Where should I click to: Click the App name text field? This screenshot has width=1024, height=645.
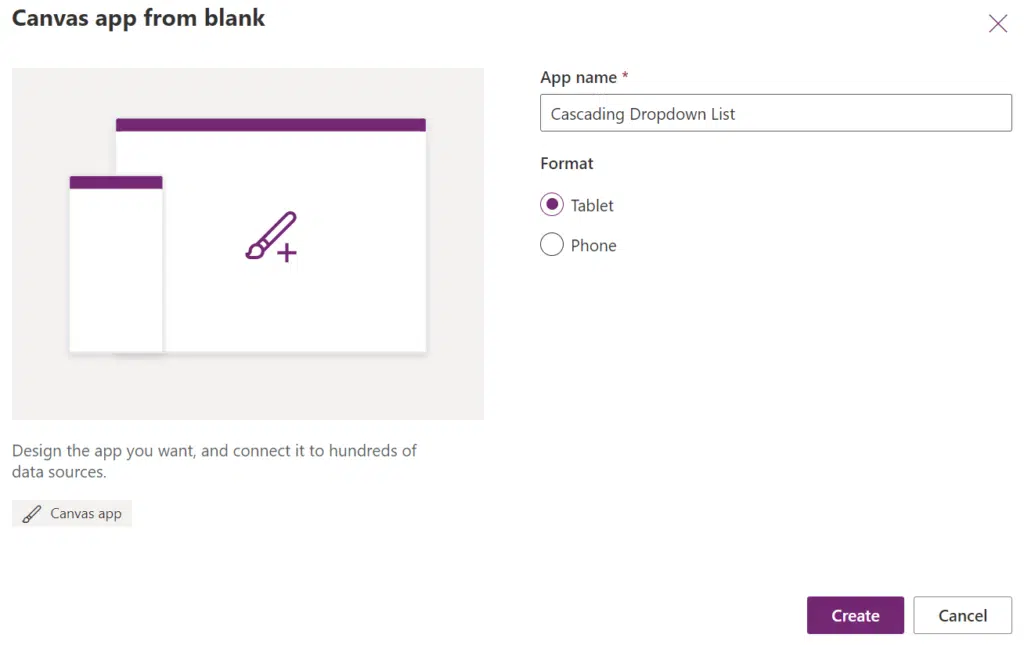click(775, 113)
